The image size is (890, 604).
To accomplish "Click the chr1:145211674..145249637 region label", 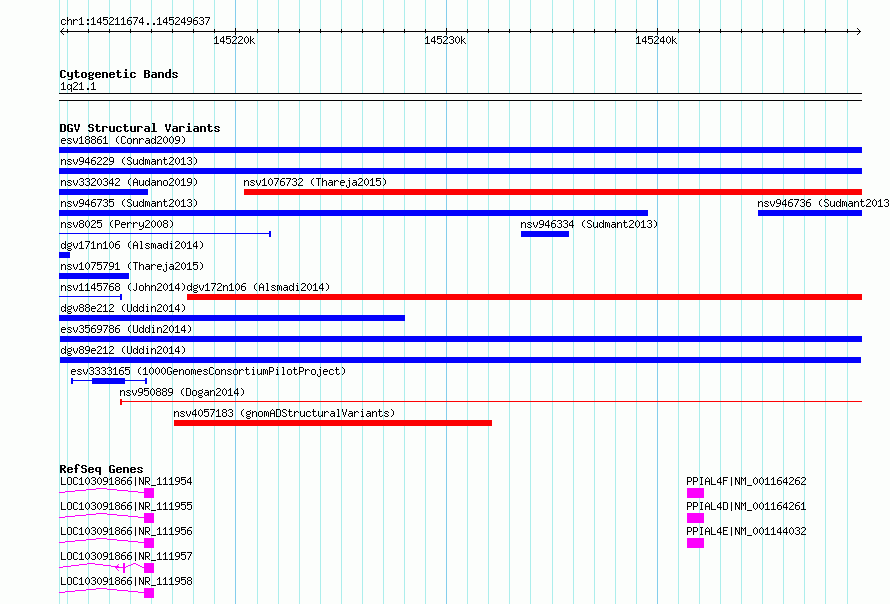I will pos(135,21).
